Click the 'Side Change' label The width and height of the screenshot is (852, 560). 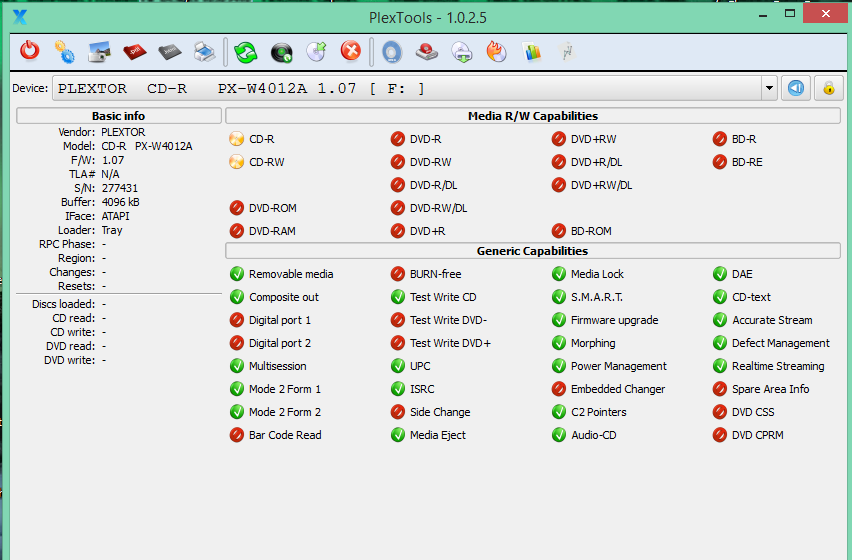point(440,412)
